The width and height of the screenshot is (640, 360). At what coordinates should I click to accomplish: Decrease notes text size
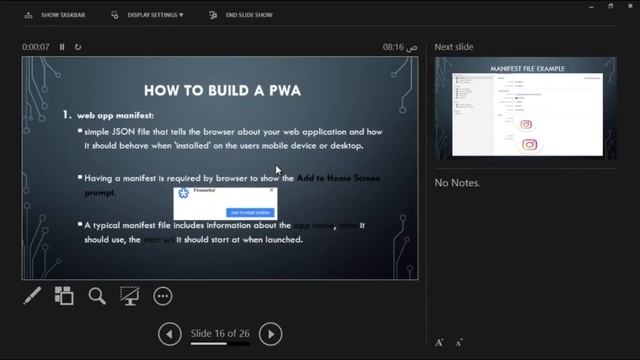459,343
